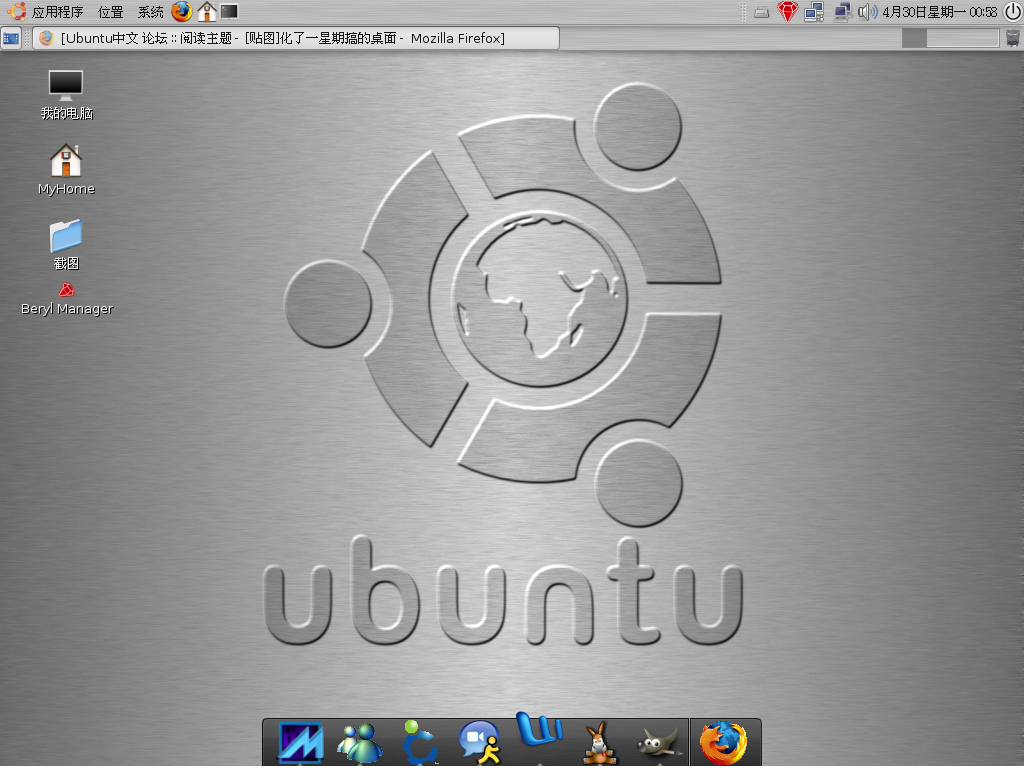Open the MyHome desktop icon

66,170
